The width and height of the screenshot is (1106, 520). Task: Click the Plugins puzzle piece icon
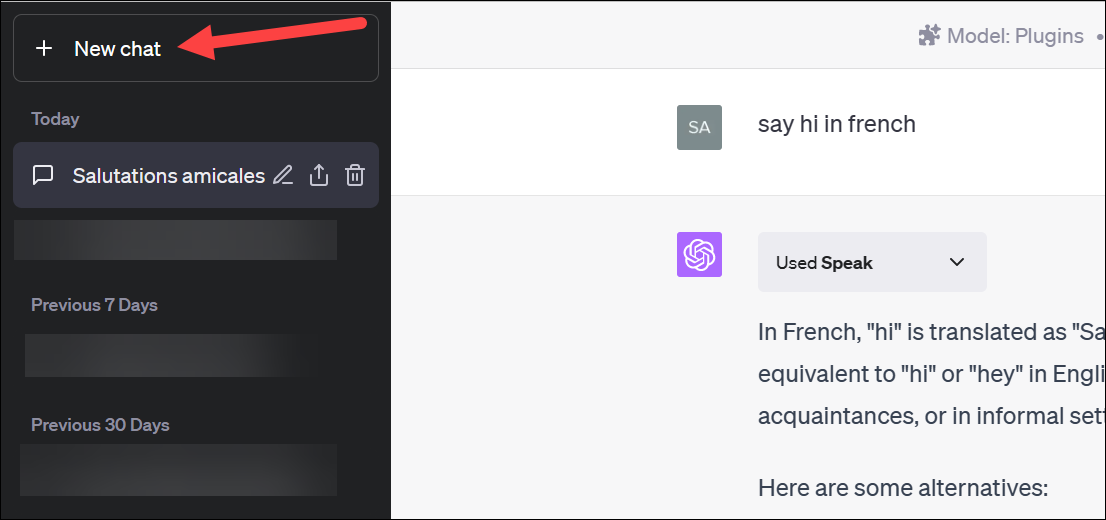pos(930,35)
